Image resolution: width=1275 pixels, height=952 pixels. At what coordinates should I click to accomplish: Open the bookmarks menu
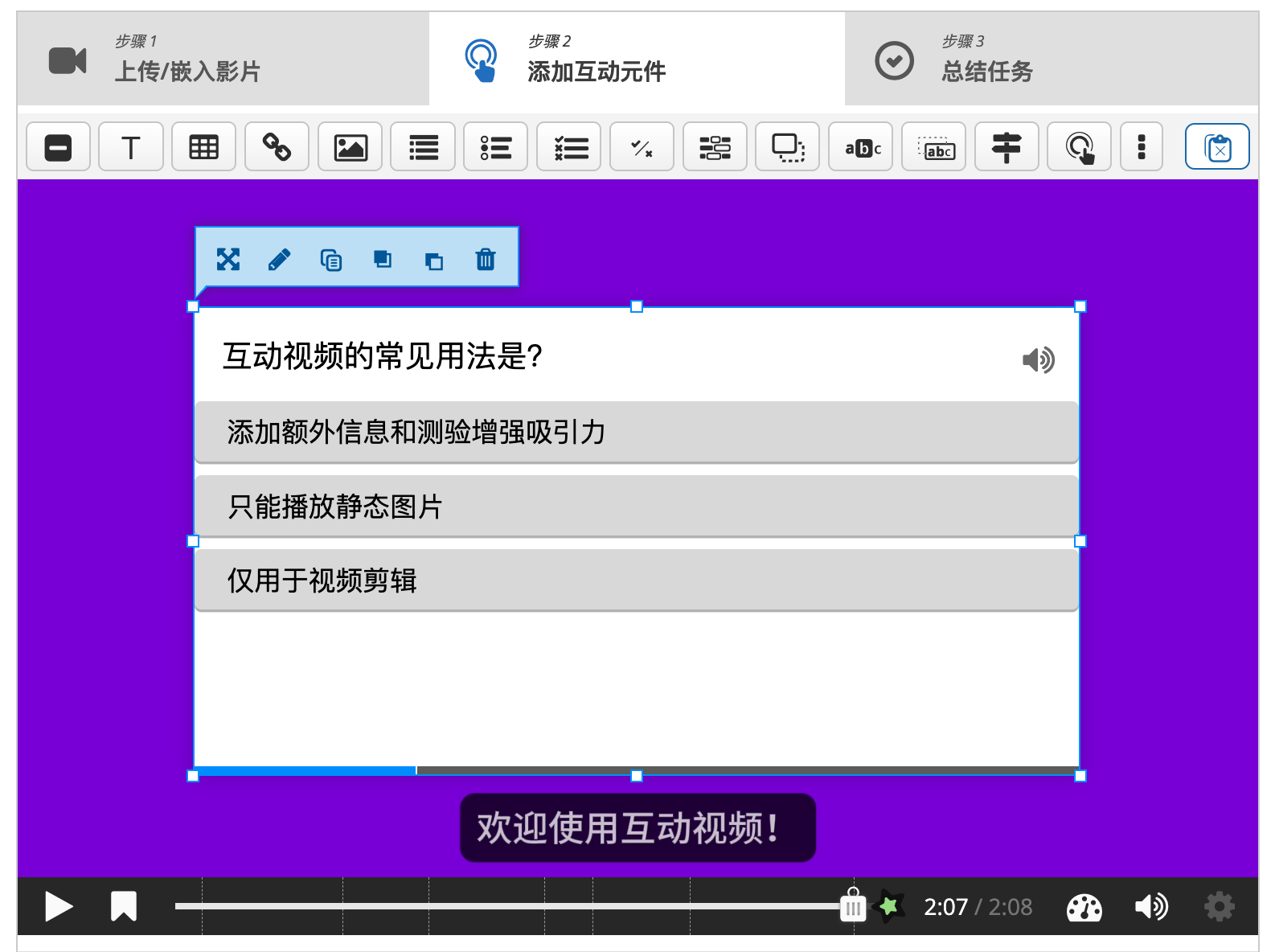(x=124, y=906)
